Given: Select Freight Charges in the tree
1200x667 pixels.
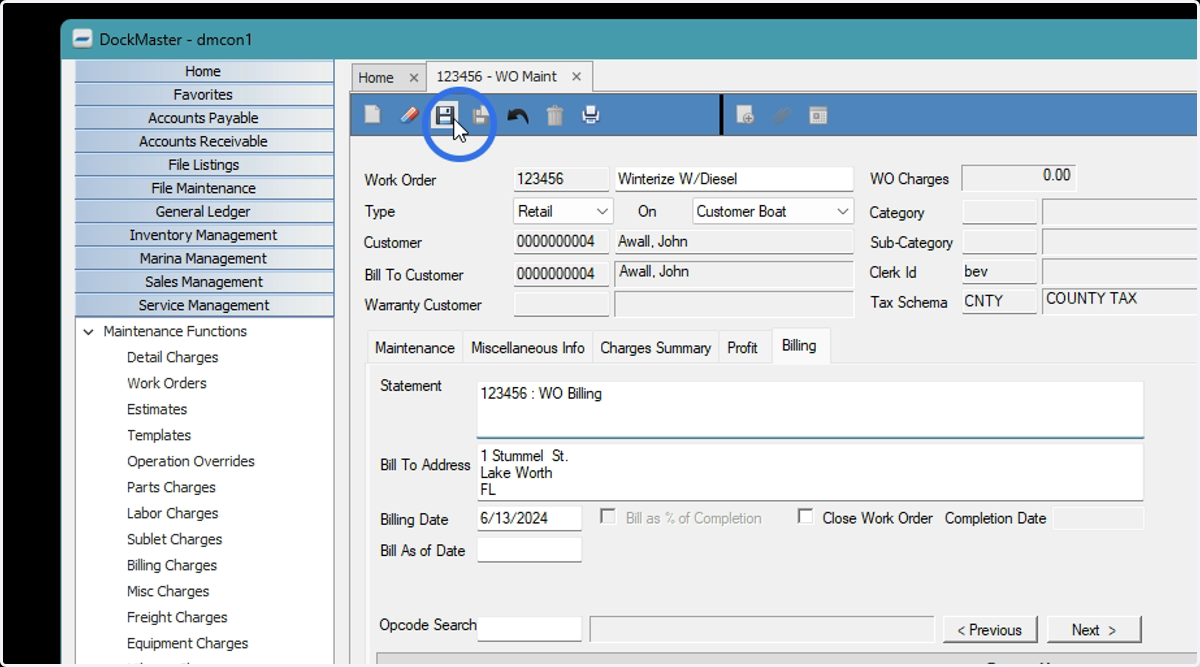Looking at the screenshot, I should click(177, 617).
